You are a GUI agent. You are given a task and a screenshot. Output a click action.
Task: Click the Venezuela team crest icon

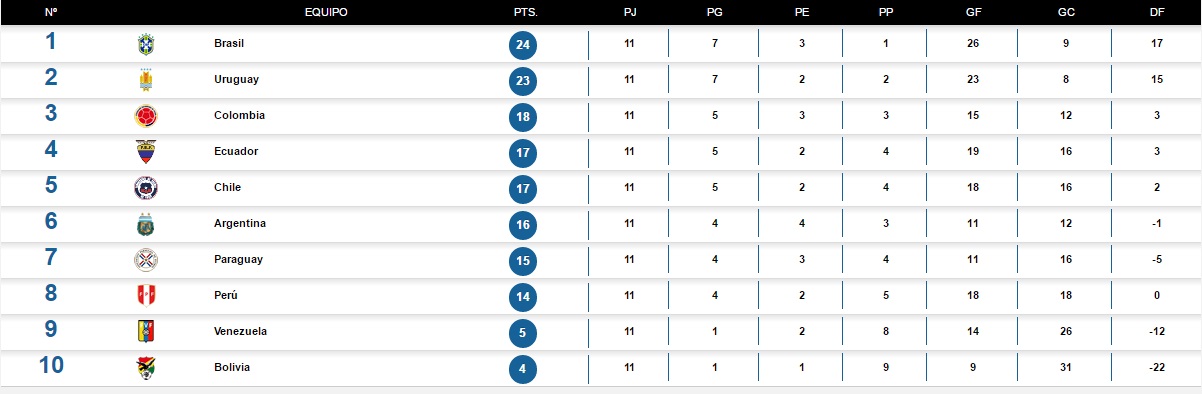(x=146, y=332)
